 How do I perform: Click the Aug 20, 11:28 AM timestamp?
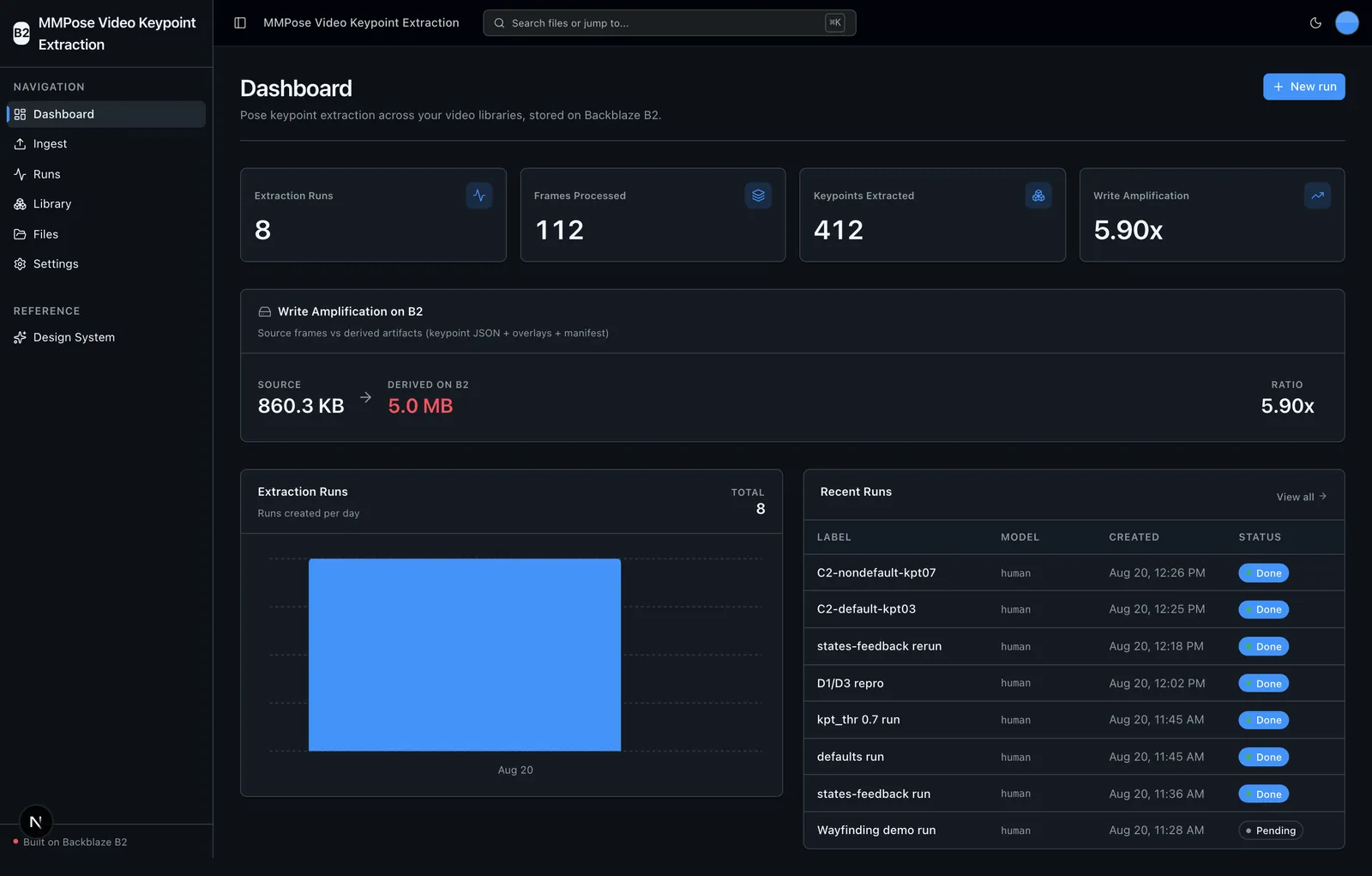click(1156, 831)
